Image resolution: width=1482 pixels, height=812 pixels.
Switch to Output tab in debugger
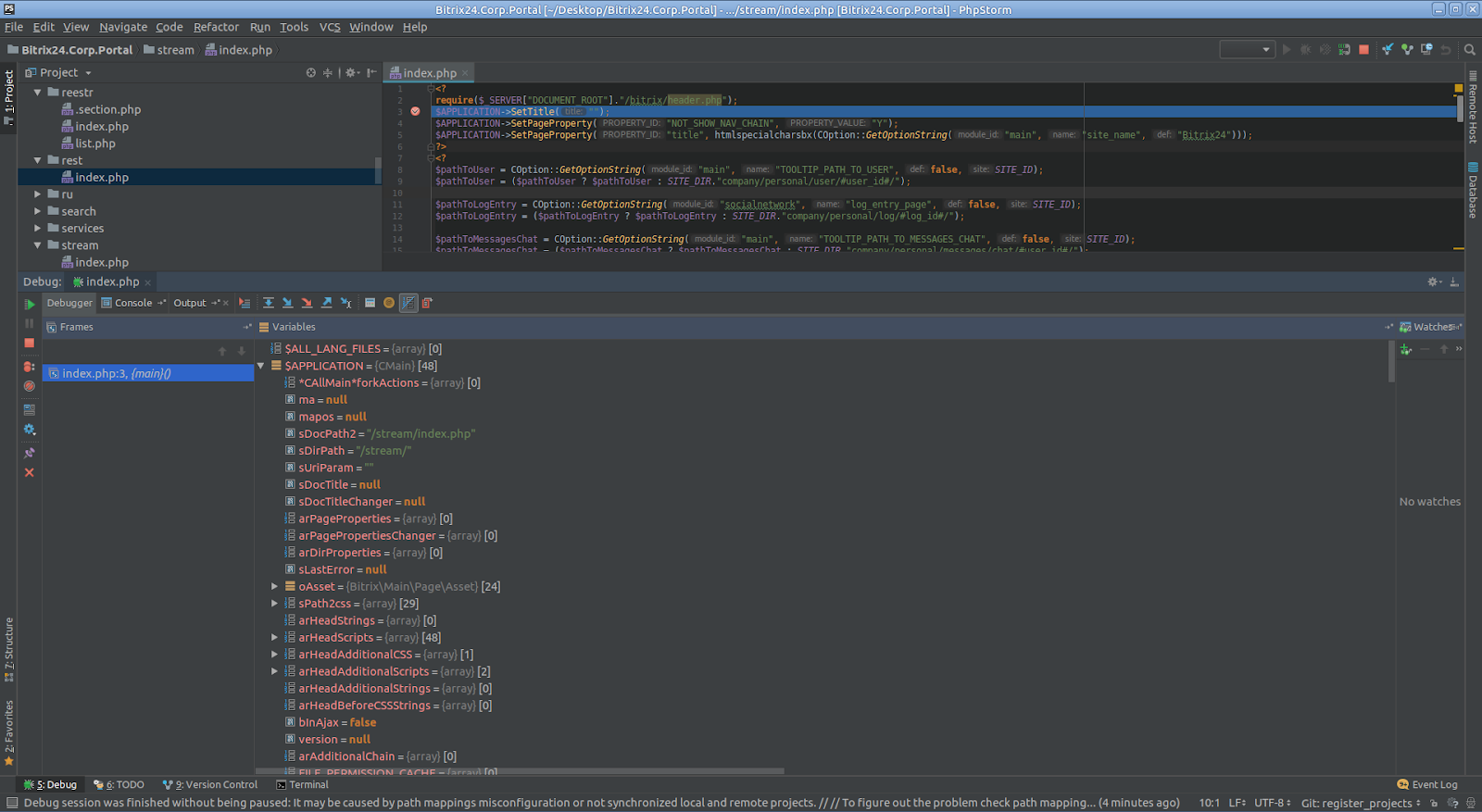point(190,303)
